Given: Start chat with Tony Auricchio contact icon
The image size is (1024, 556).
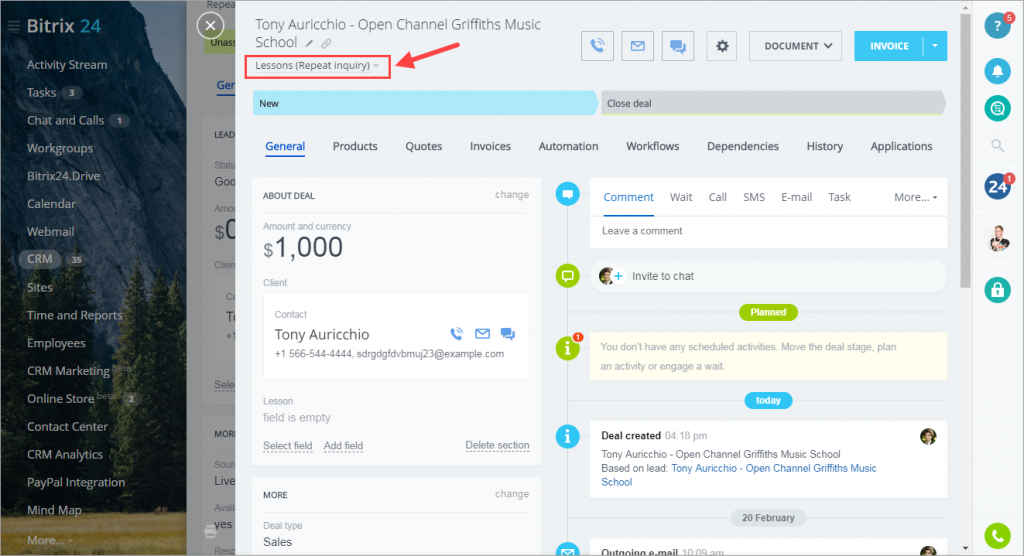Looking at the screenshot, I should (x=507, y=334).
